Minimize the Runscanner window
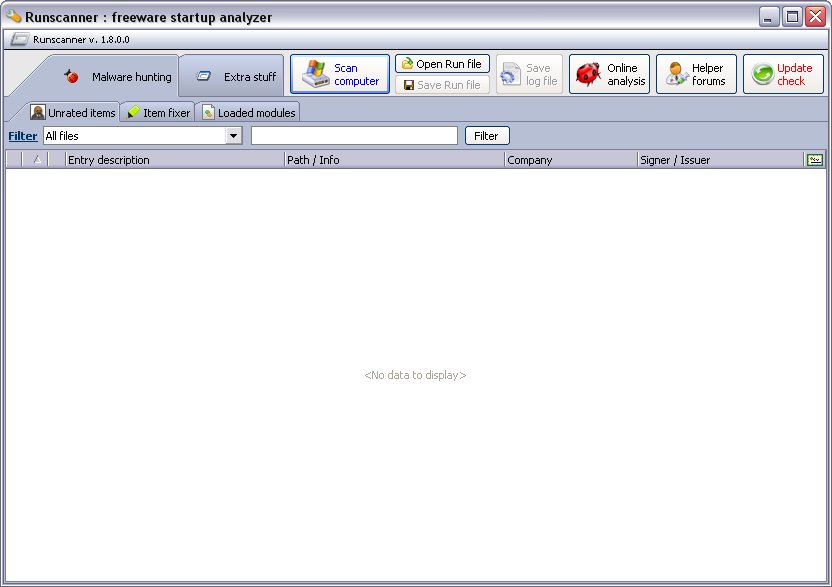 click(x=768, y=17)
